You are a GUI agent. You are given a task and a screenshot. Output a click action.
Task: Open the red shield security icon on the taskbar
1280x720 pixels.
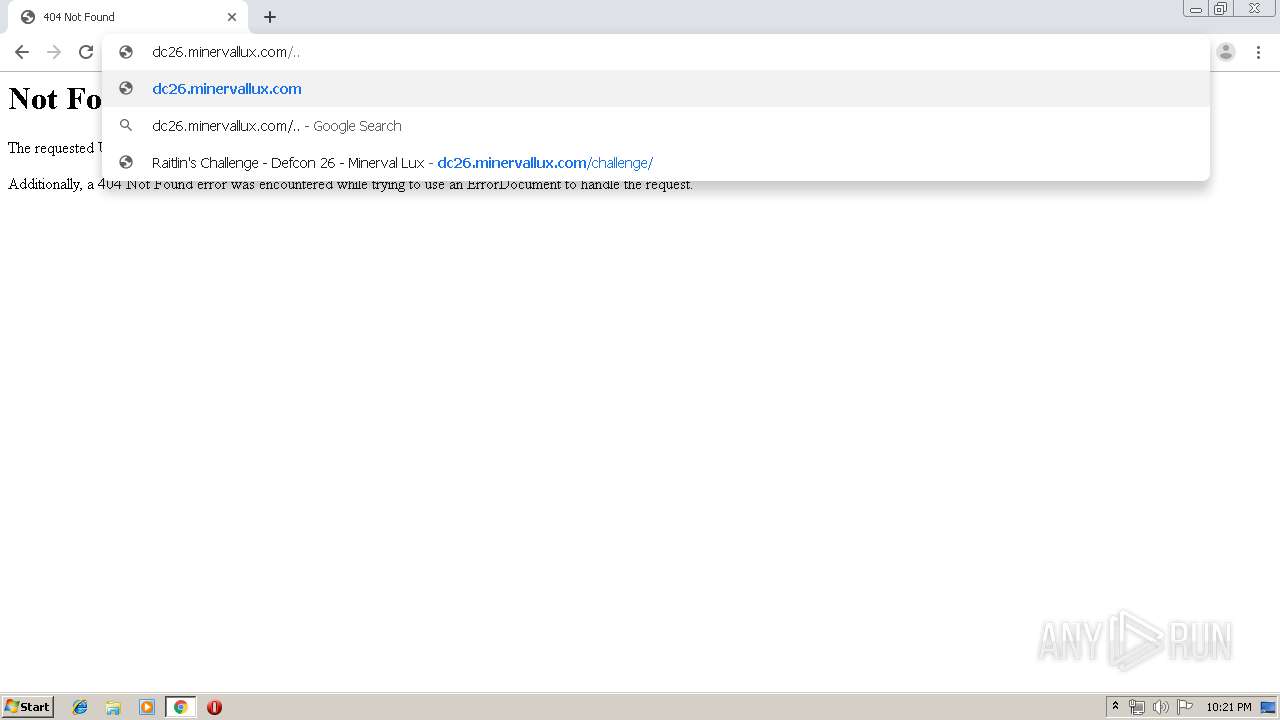[214, 707]
